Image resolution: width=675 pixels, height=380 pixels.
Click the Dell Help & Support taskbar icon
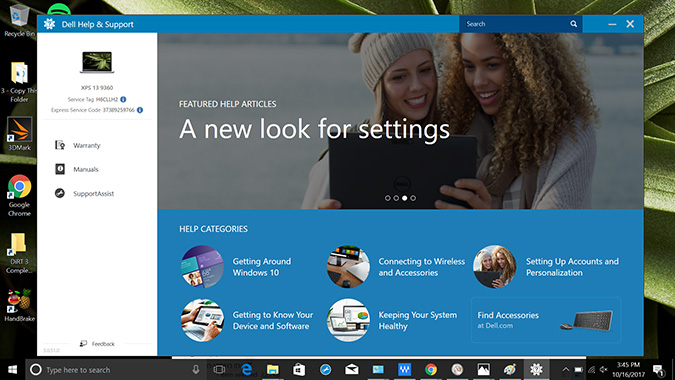pos(536,370)
